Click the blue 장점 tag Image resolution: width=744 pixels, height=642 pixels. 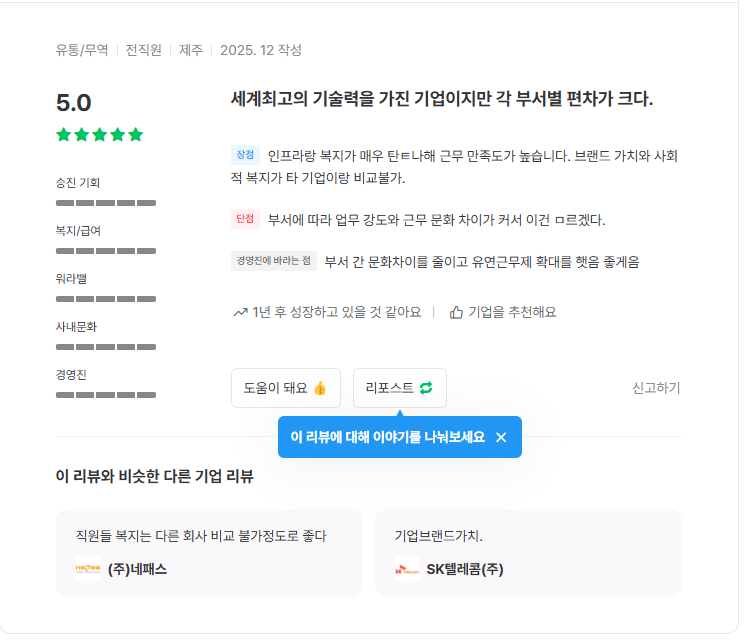point(245,155)
